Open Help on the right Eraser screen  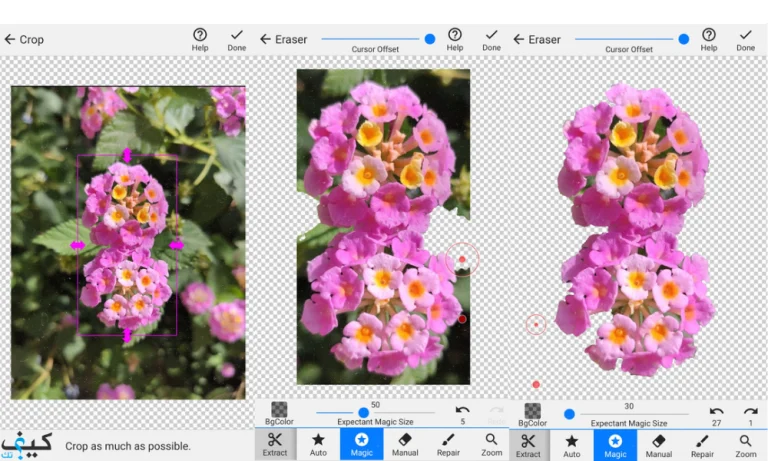[x=709, y=40]
